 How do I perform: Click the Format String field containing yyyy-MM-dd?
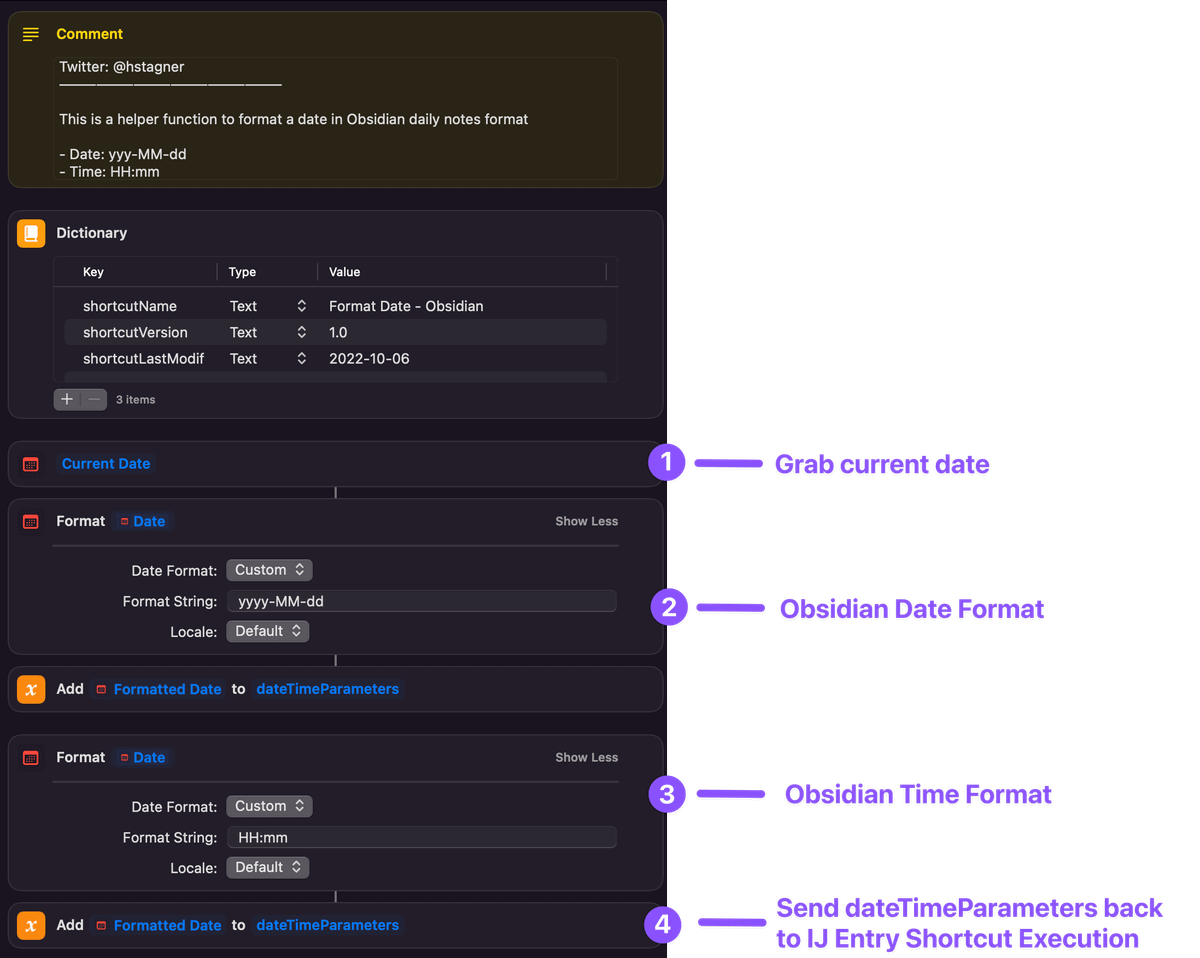[421, 601]
